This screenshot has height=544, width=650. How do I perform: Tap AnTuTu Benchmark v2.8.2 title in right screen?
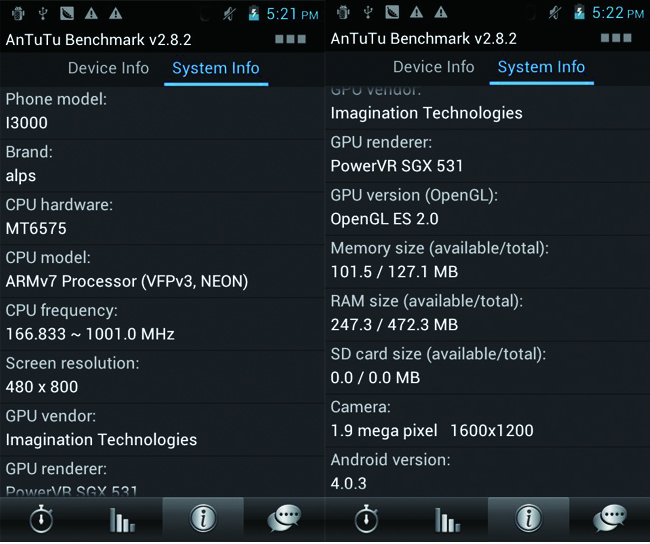click(x=424, y=39)
